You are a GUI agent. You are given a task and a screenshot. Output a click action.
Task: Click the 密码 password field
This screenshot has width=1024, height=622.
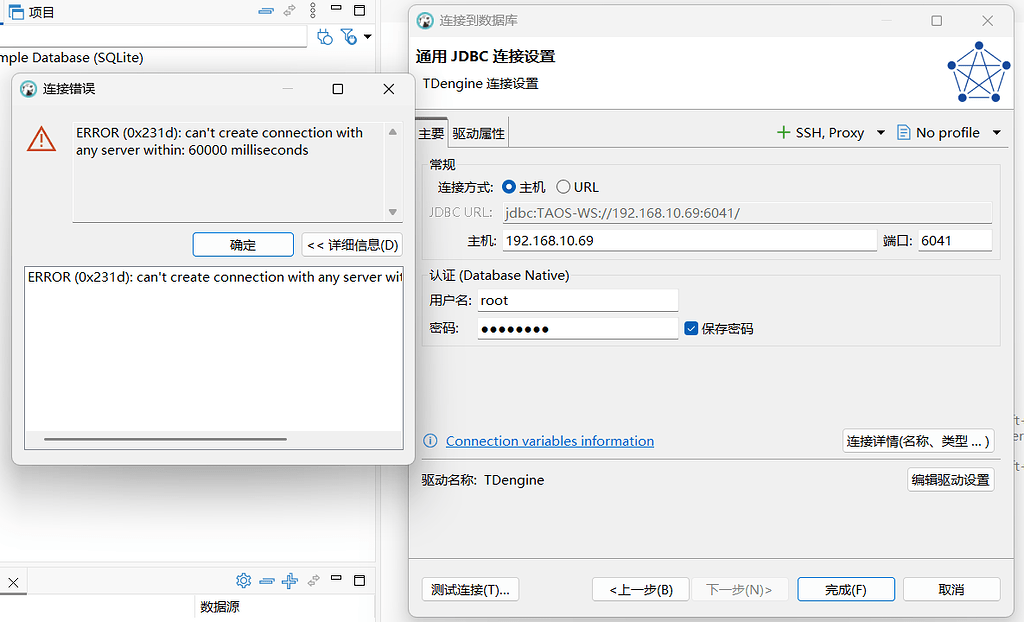578,329
